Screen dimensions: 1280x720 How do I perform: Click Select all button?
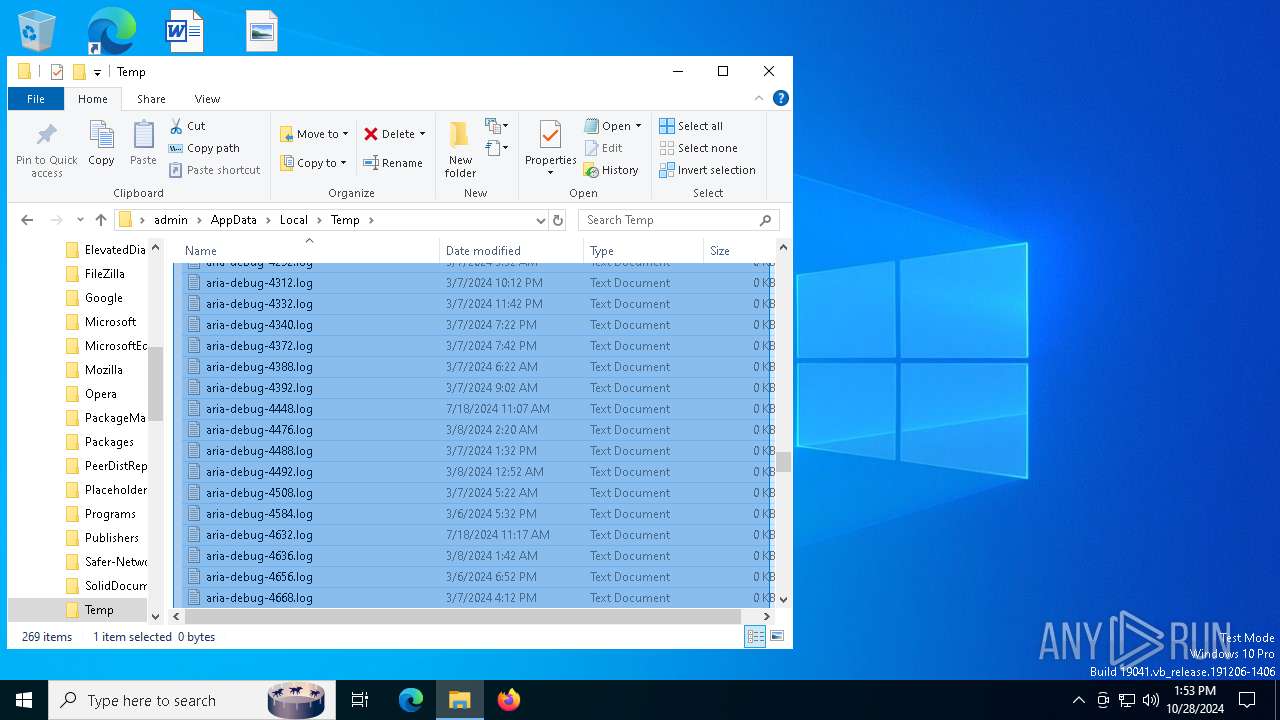[691, 126]
